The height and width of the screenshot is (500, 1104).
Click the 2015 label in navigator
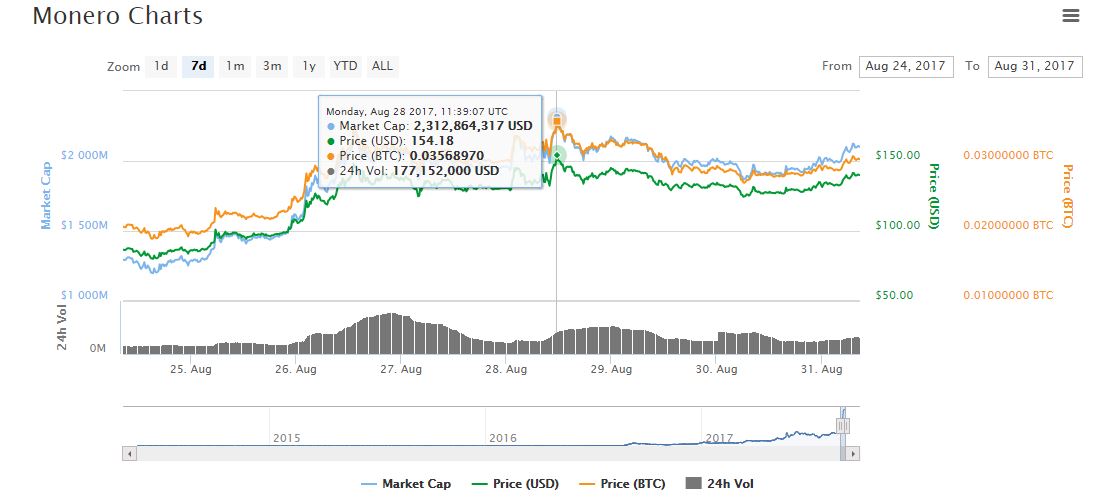[287, 438]
